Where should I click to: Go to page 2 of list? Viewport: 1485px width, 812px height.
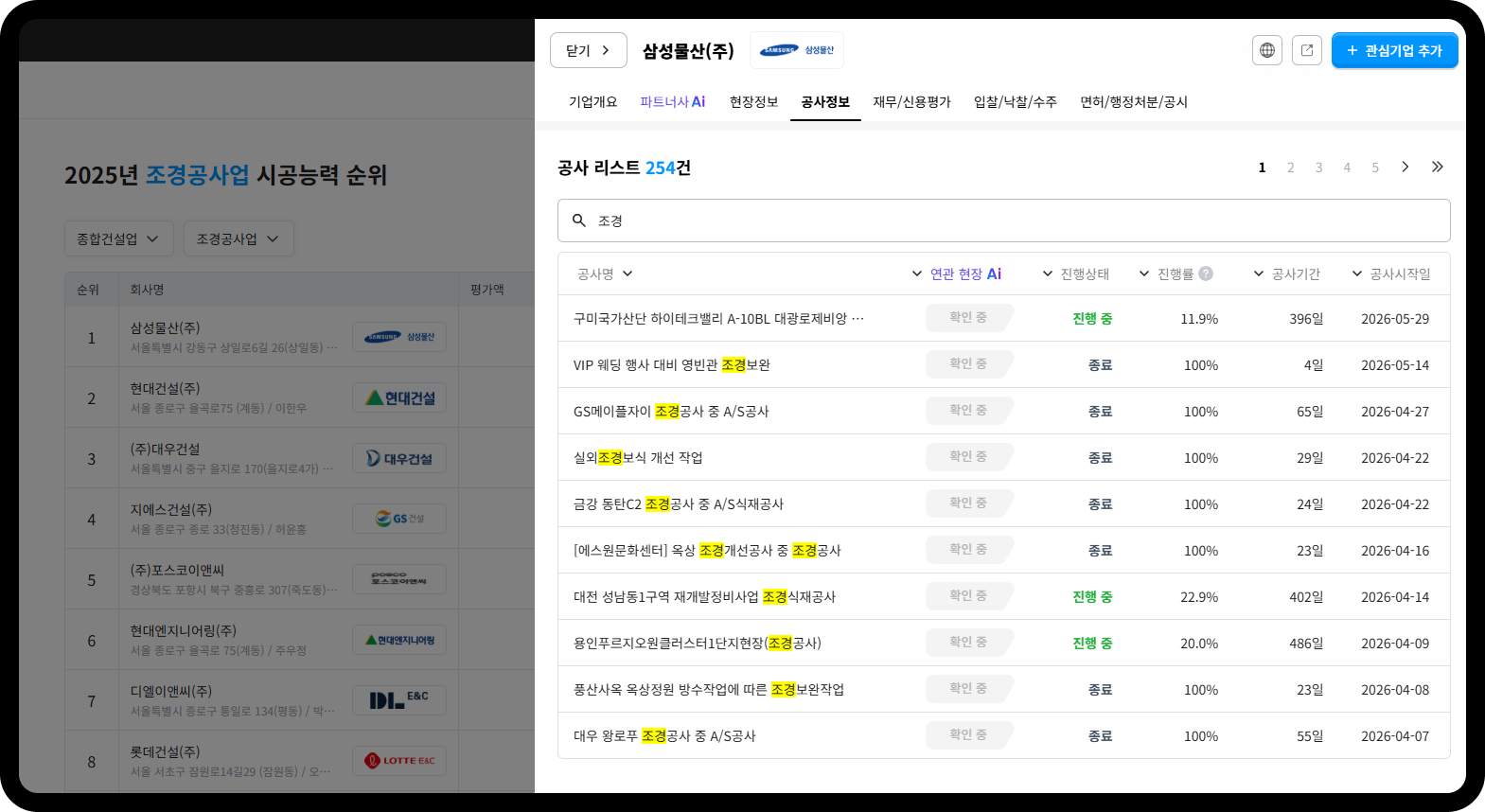pyautogui.click(x=1290, y=168)
